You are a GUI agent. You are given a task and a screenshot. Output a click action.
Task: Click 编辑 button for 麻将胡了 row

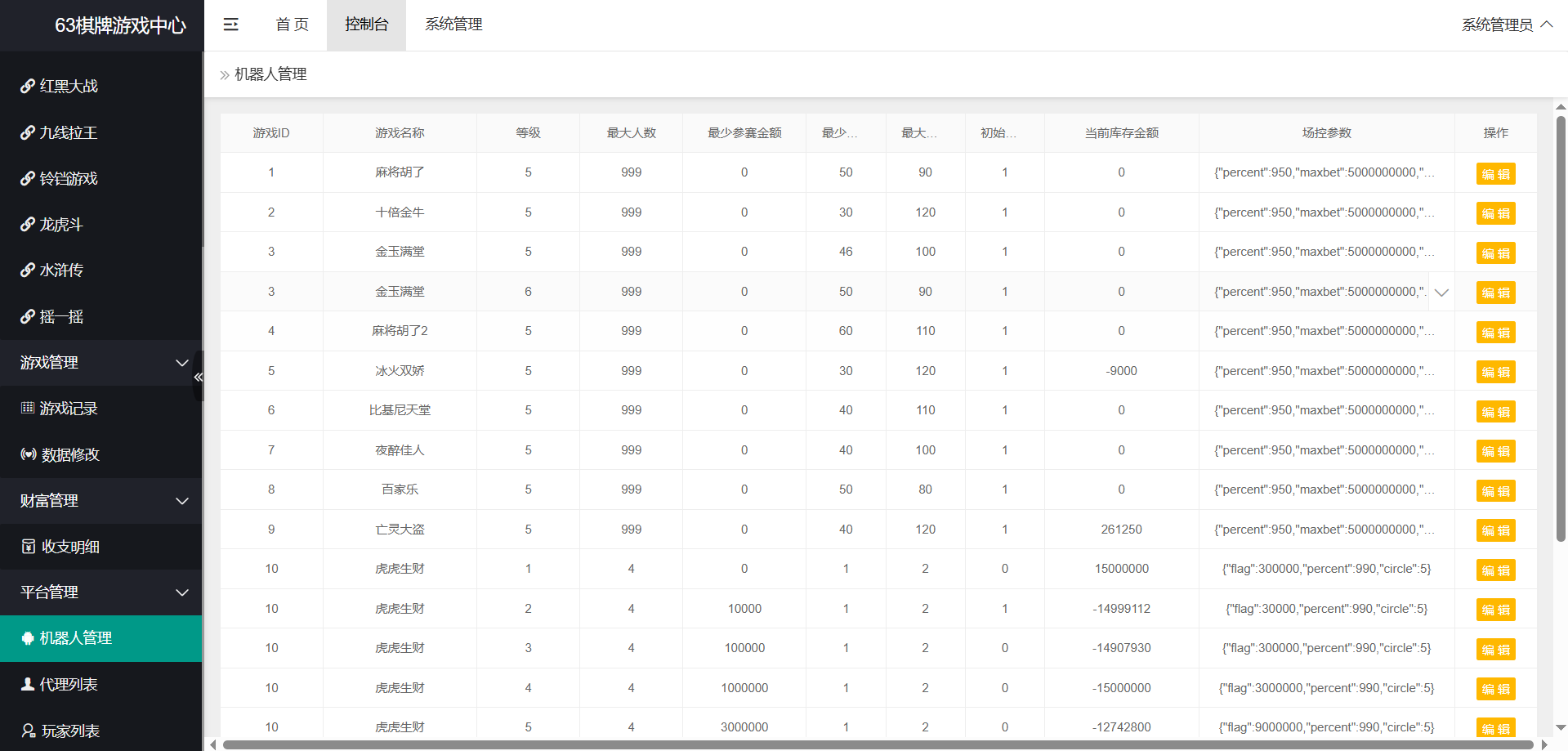(1495, 174)
